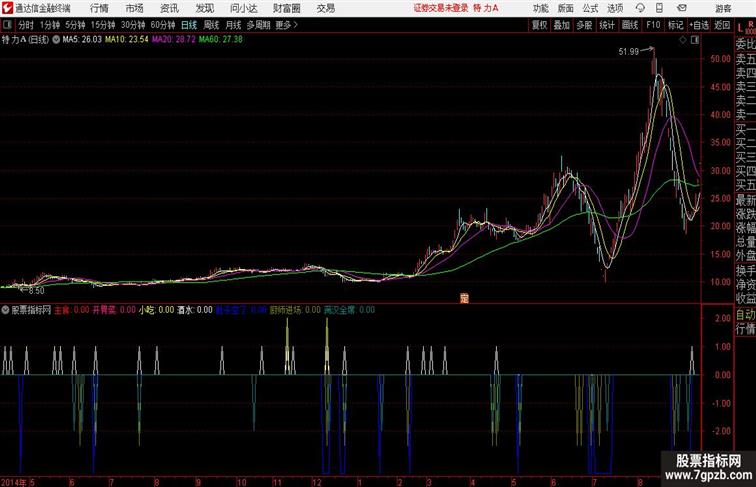756x487 pixels.
Task: Toggle the left panel icon beside 分时
Action: click(7, 25)
